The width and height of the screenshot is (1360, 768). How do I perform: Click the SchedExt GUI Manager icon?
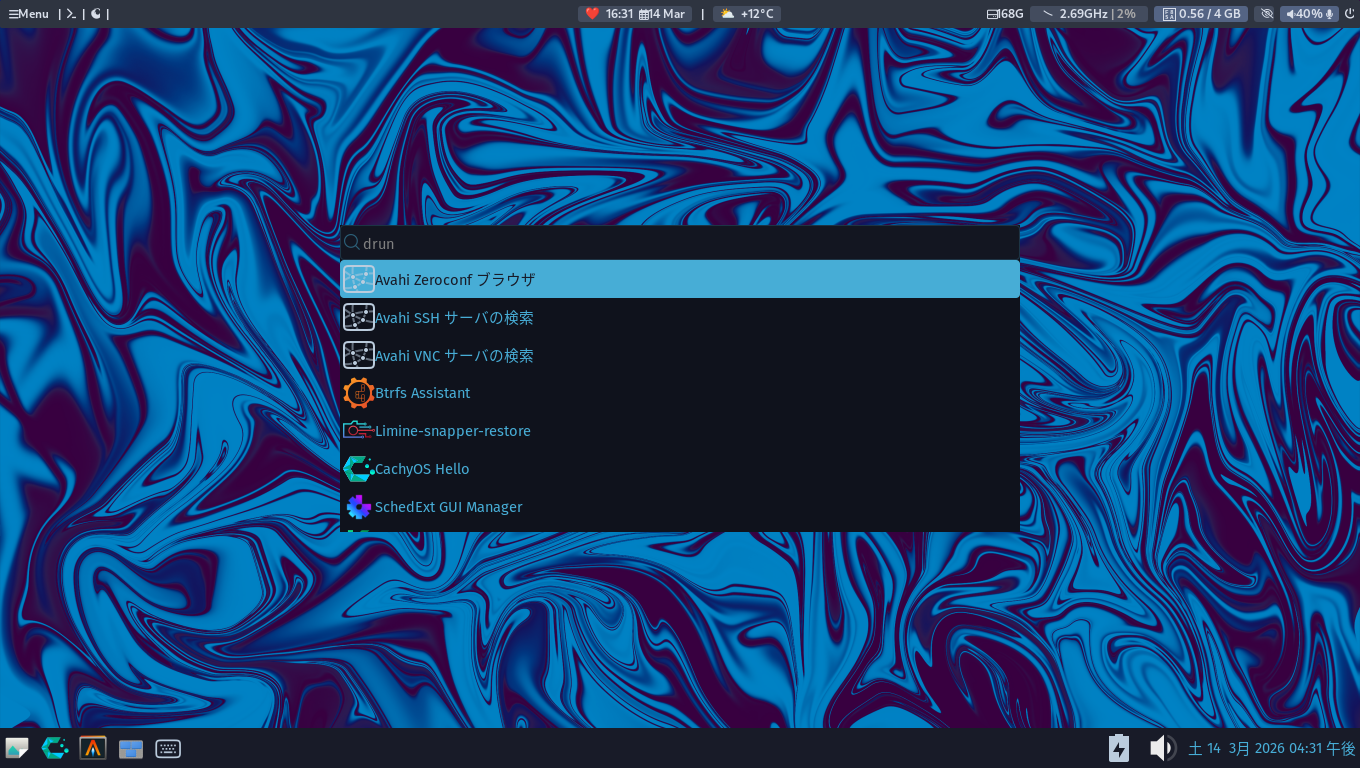pyautogui.click(x=358, y=507)
